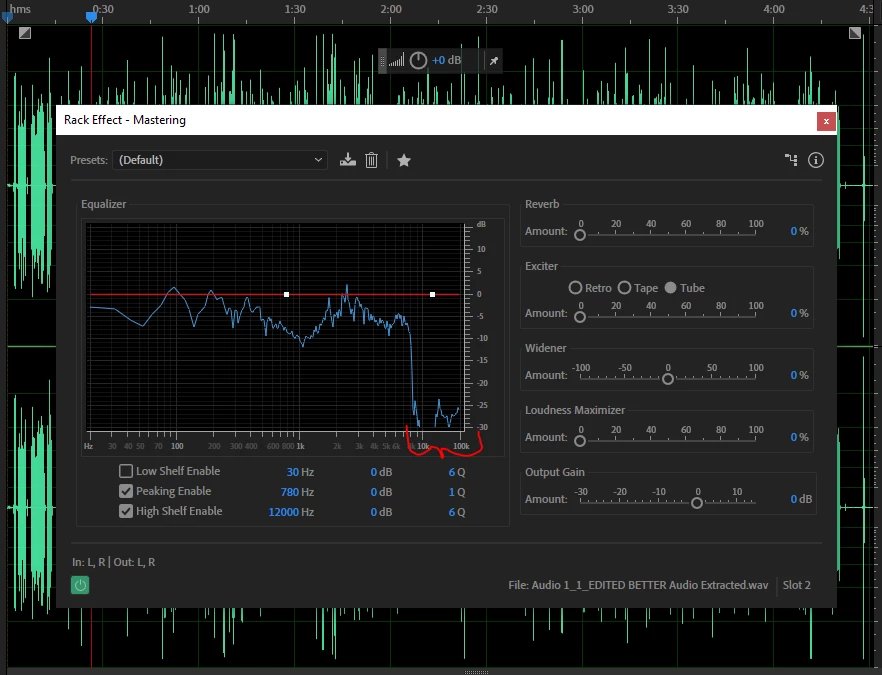Disable the Peaking Enable checkbox
Screen dimensions: 882x675
126,491
